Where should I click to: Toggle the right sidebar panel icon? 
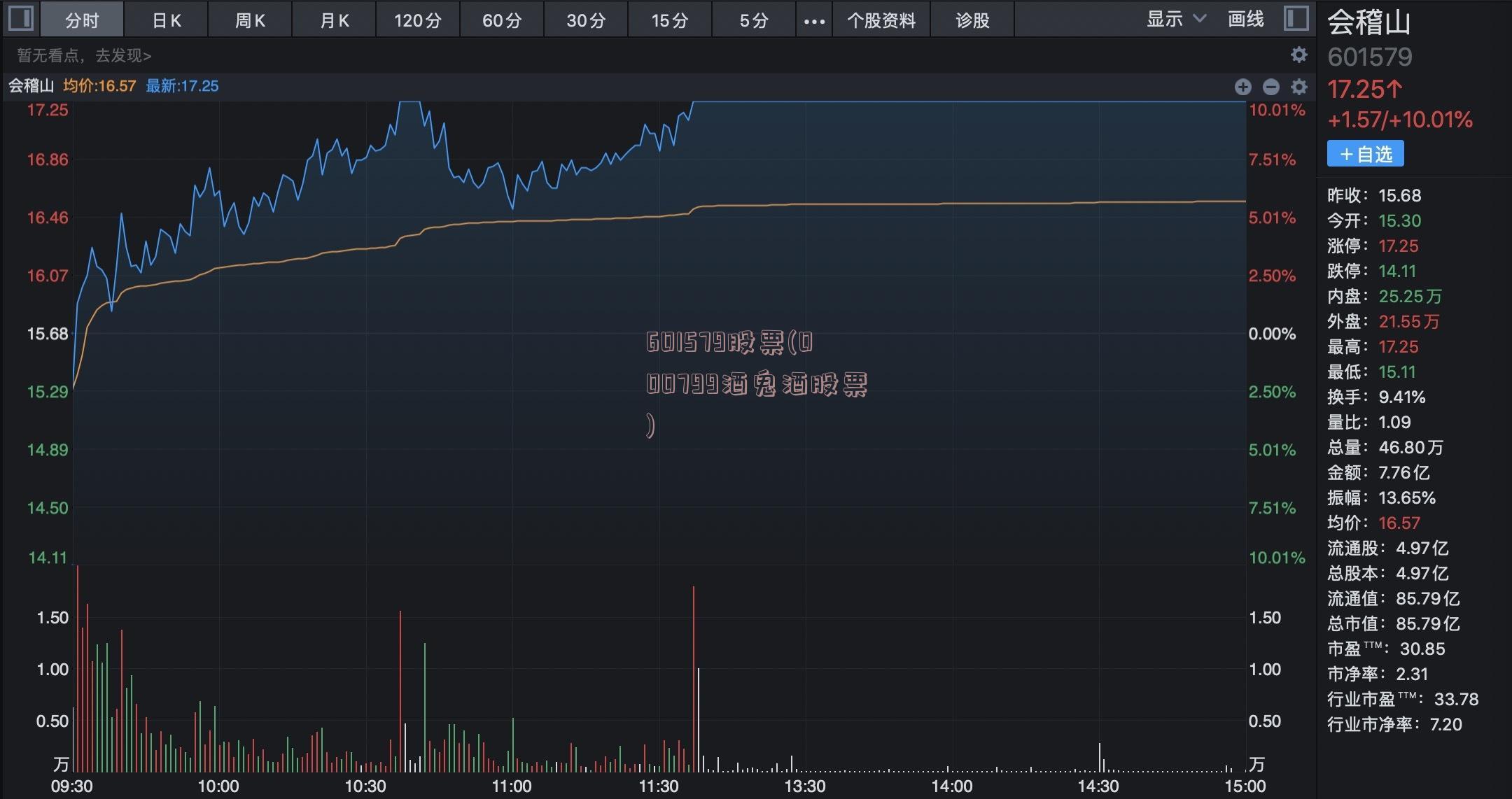1296,19
